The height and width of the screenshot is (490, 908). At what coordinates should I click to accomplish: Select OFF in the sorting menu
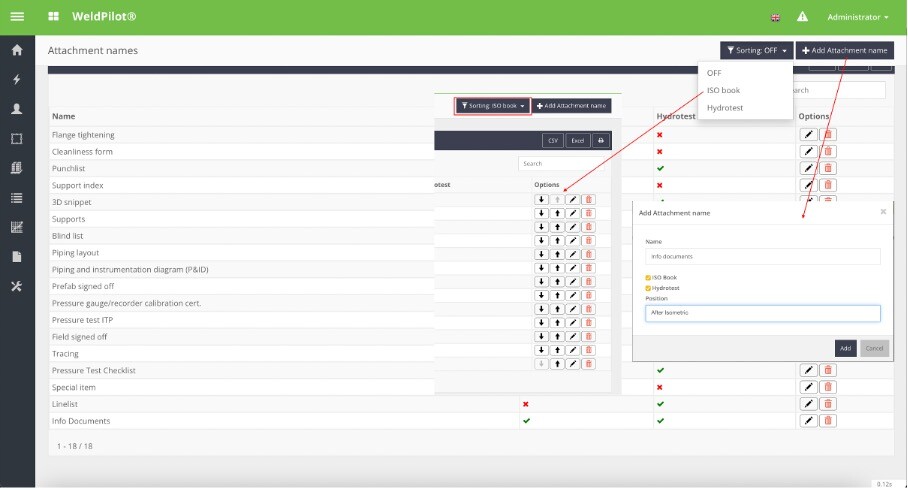[714, 73]
